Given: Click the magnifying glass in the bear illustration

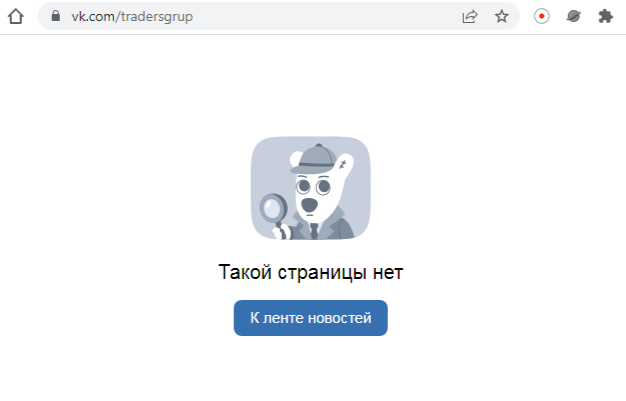Looking at the screenshot, I should coord(274,208).
